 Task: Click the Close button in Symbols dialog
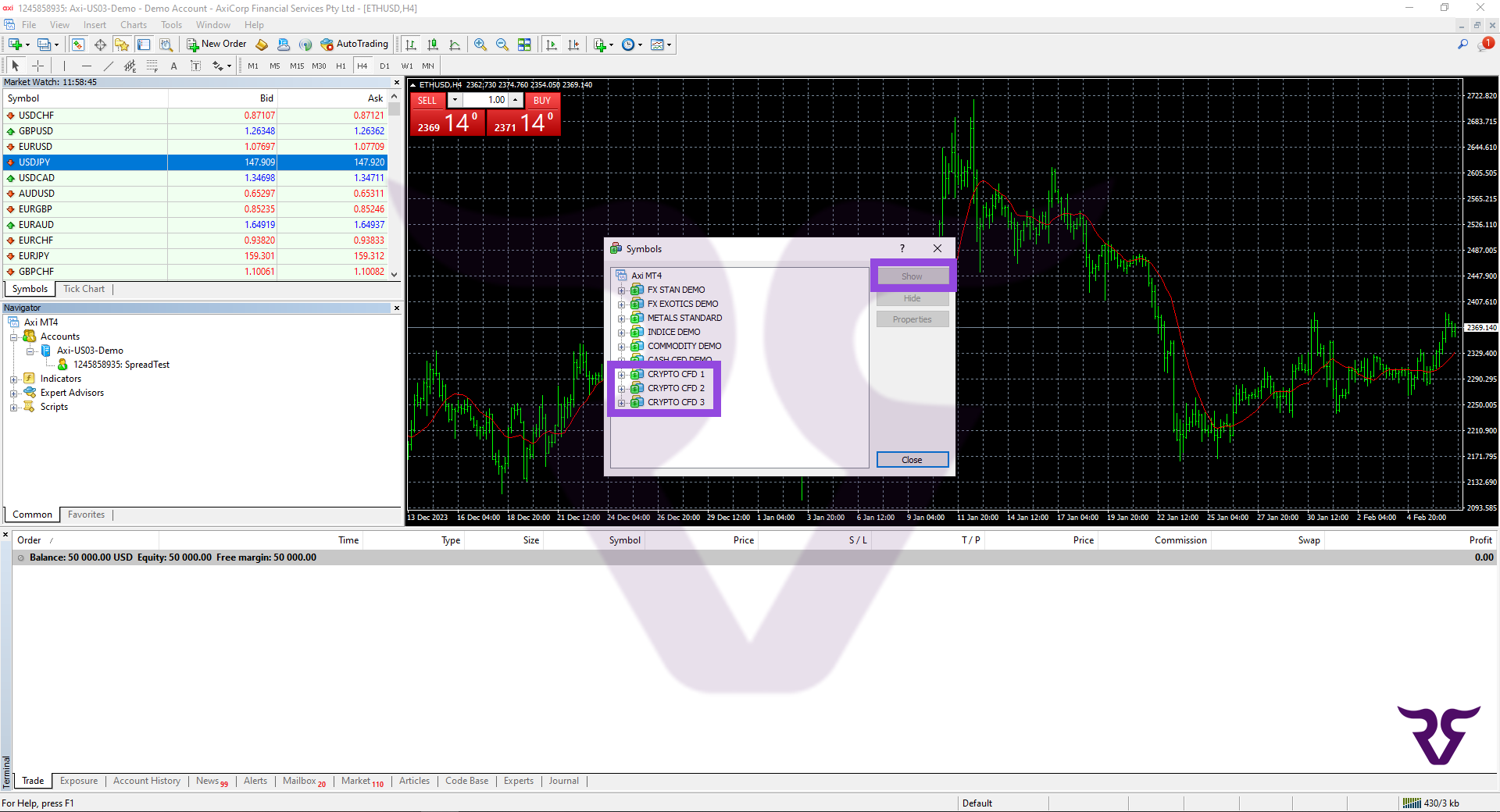pyautogui.click(x=912, y=460)
